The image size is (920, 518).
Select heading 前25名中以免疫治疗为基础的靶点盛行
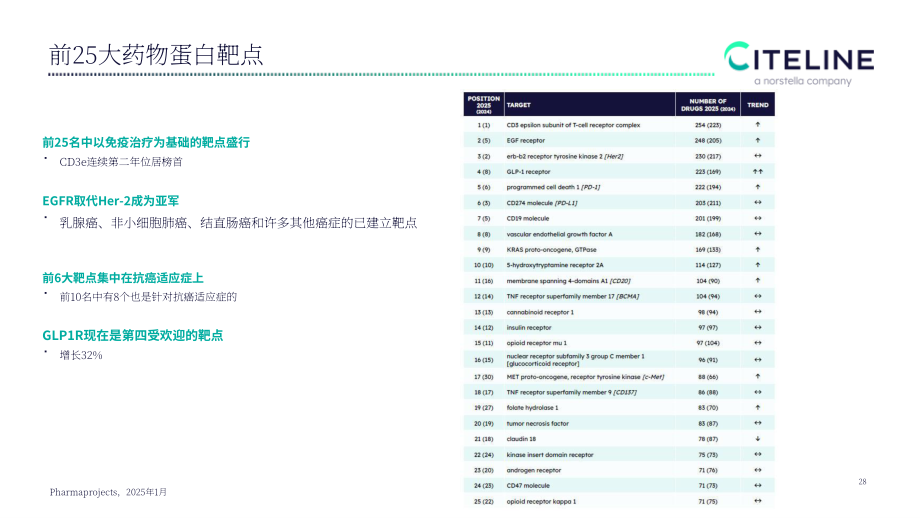tap(146, 142)
